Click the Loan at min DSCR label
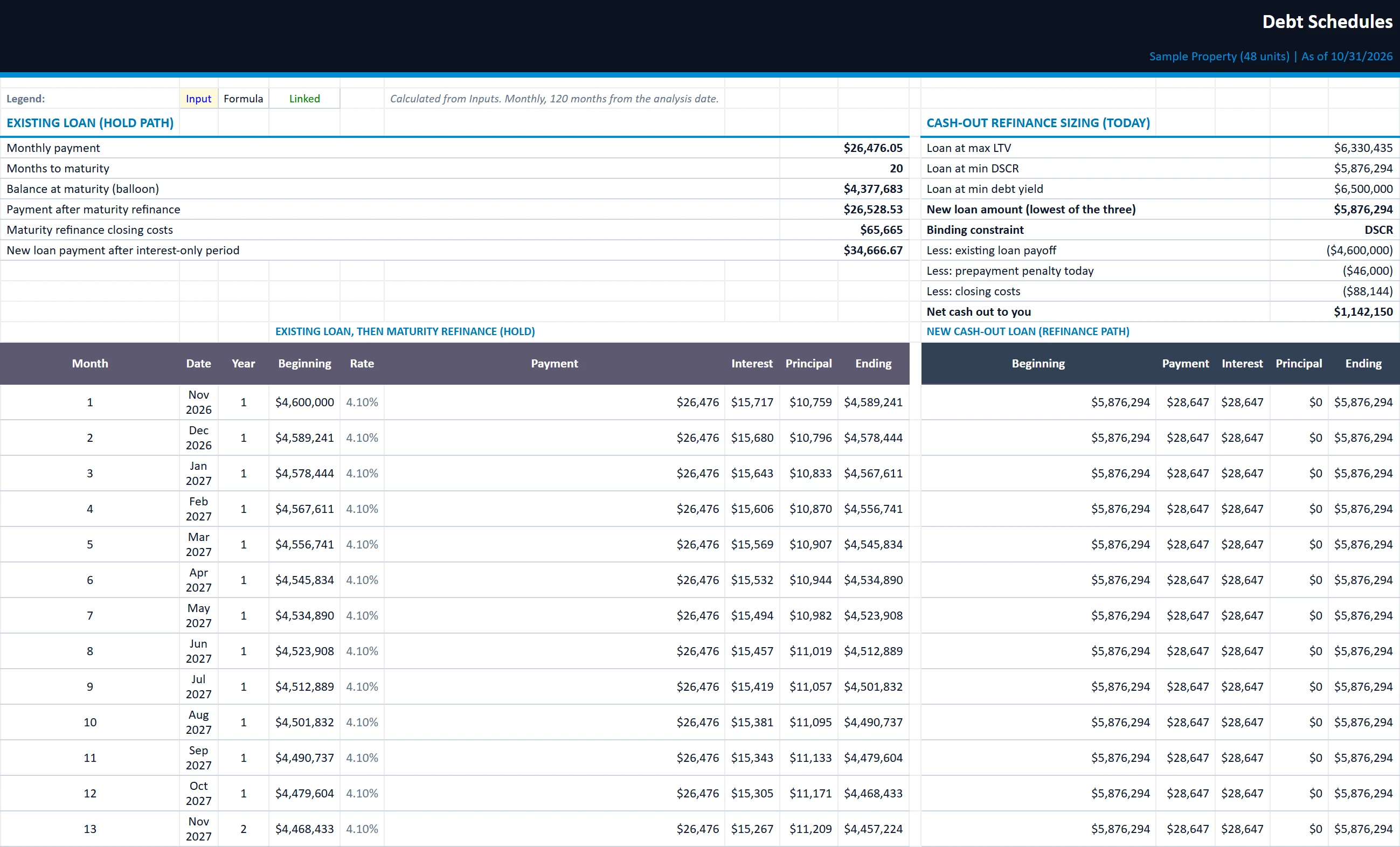The height and width of the screenshot is (847, 1400). [x=973, y=168]
